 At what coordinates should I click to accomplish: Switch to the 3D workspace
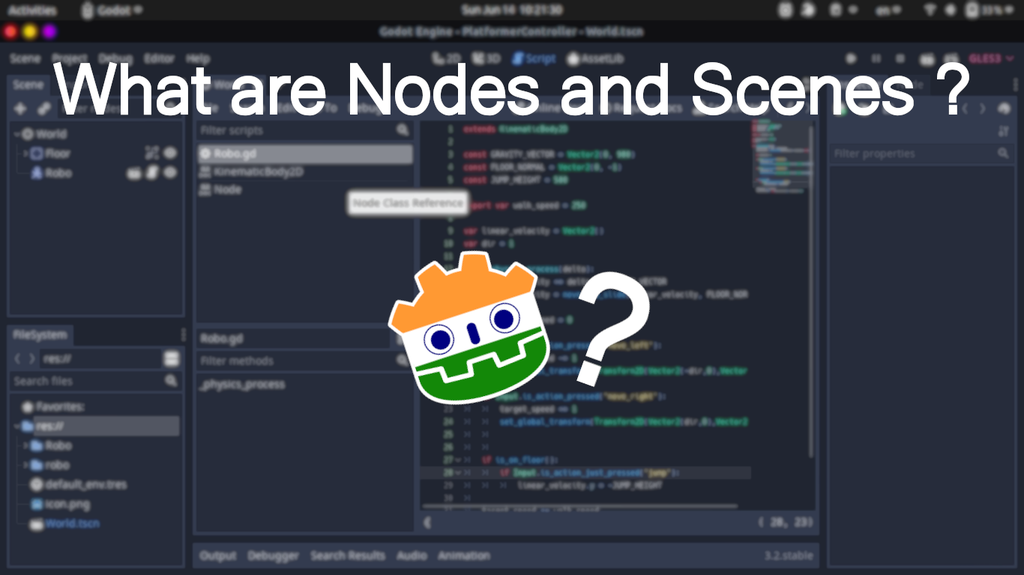(x=486, y=59)
